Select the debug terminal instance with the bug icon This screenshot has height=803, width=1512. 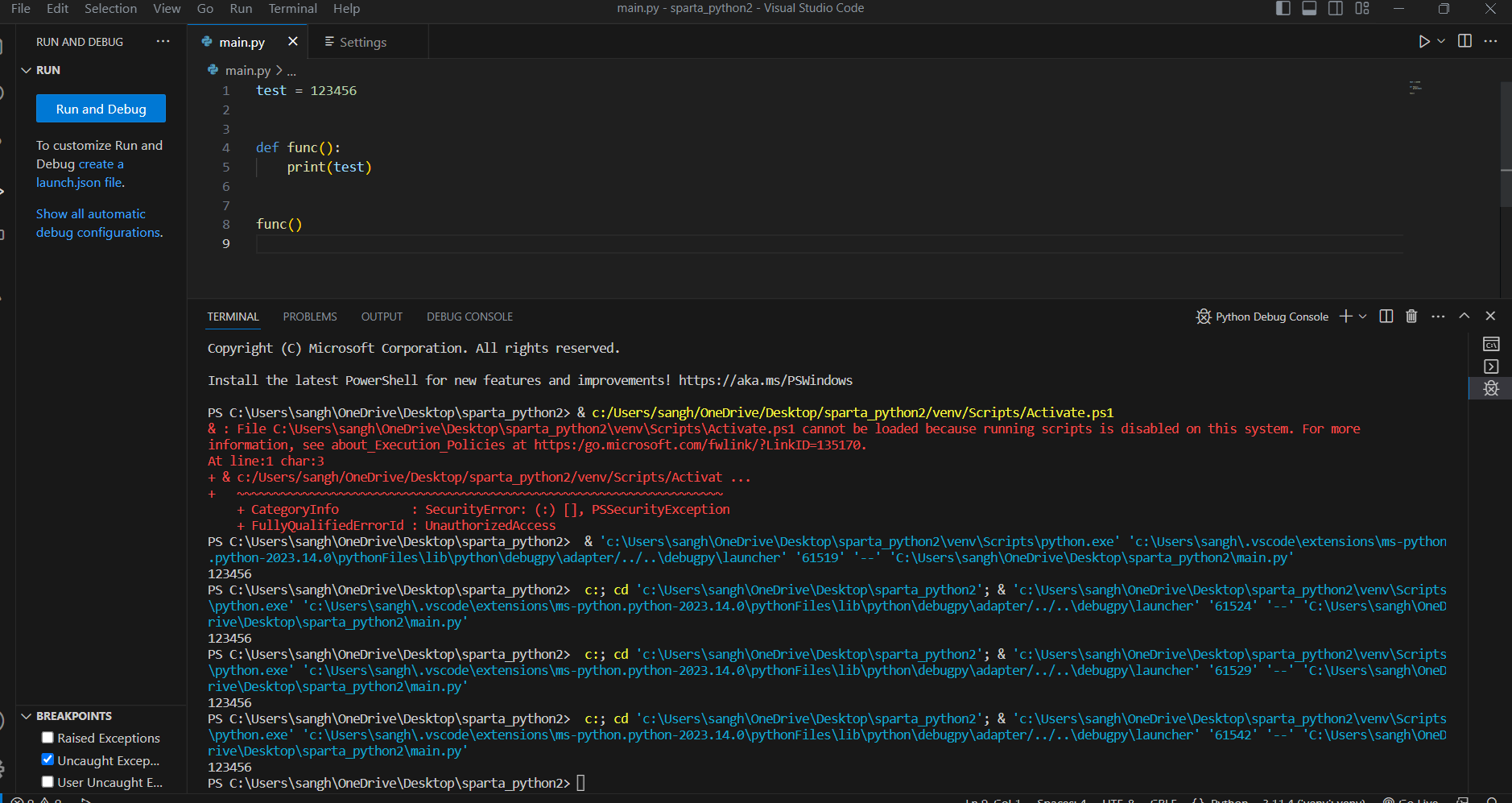pos(1491,388)
